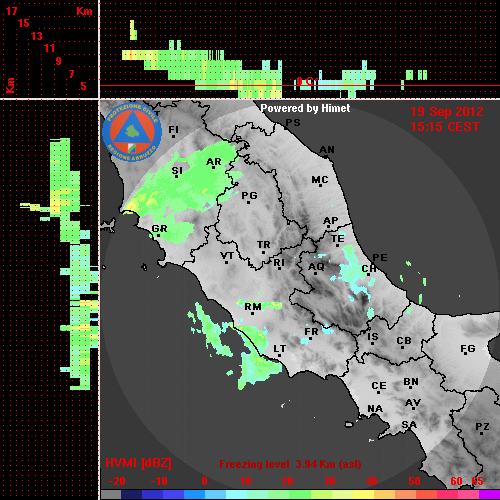Click the 'PG' city label on map
Screen dimensions: 500x500
(249, 195)
